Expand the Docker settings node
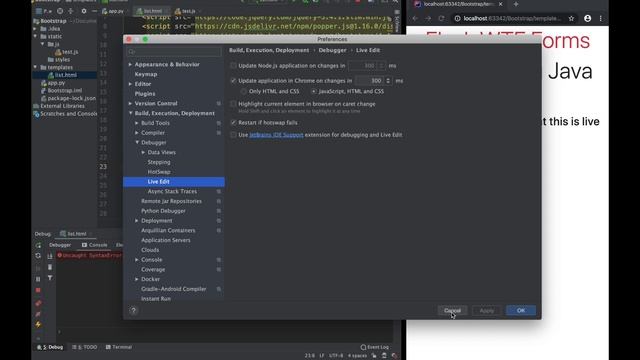Viewport: 640px width, 360px height. point(137,279)
